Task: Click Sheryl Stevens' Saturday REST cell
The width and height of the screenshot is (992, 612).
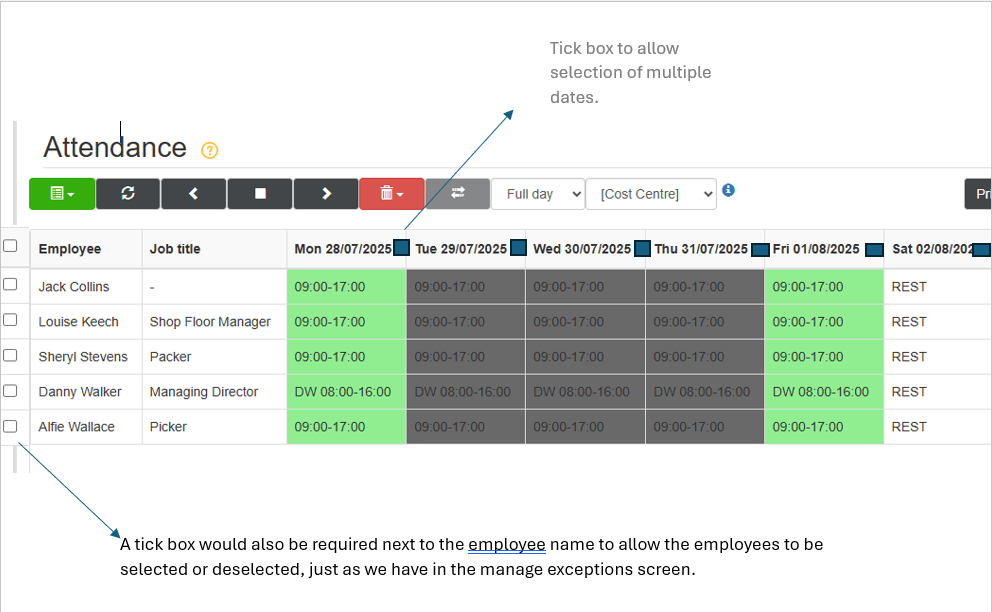Action: click(937, 357)
